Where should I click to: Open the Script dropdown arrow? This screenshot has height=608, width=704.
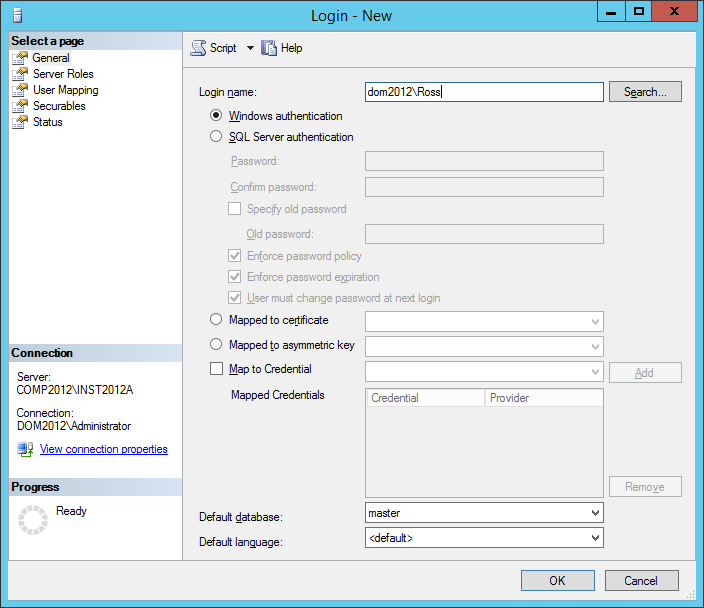250,48
